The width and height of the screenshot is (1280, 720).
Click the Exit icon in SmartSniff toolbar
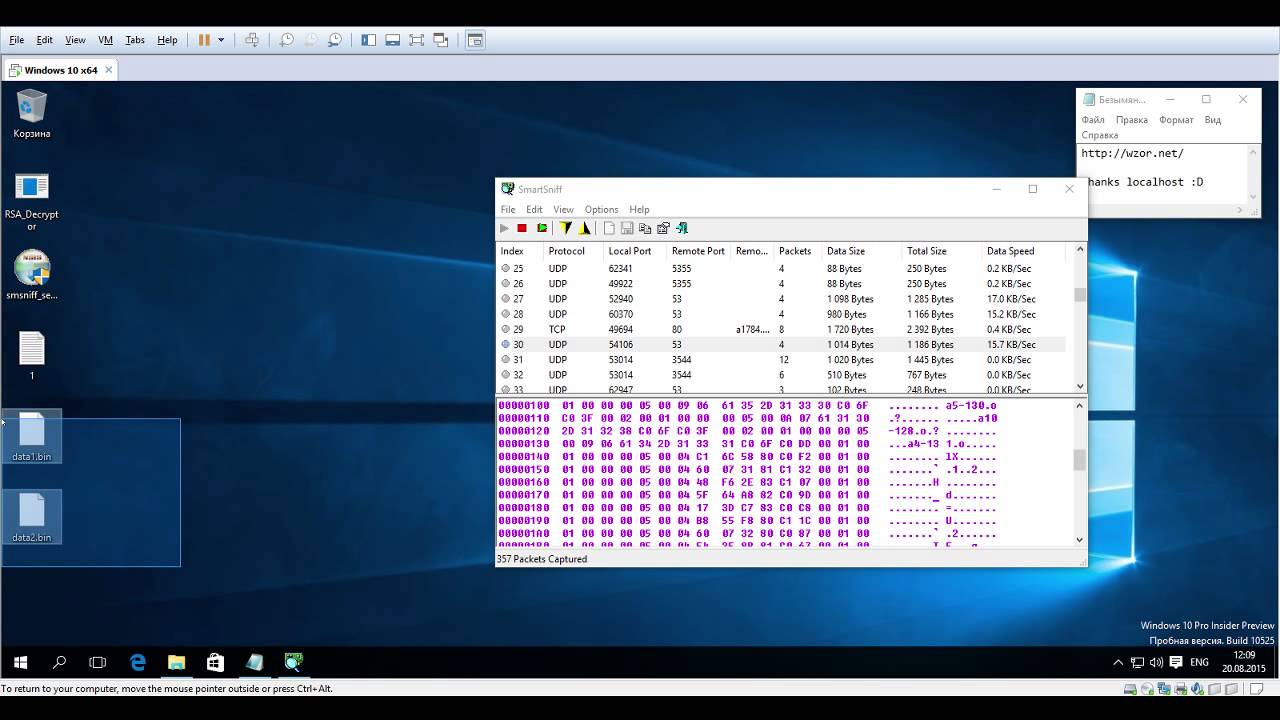682,228
